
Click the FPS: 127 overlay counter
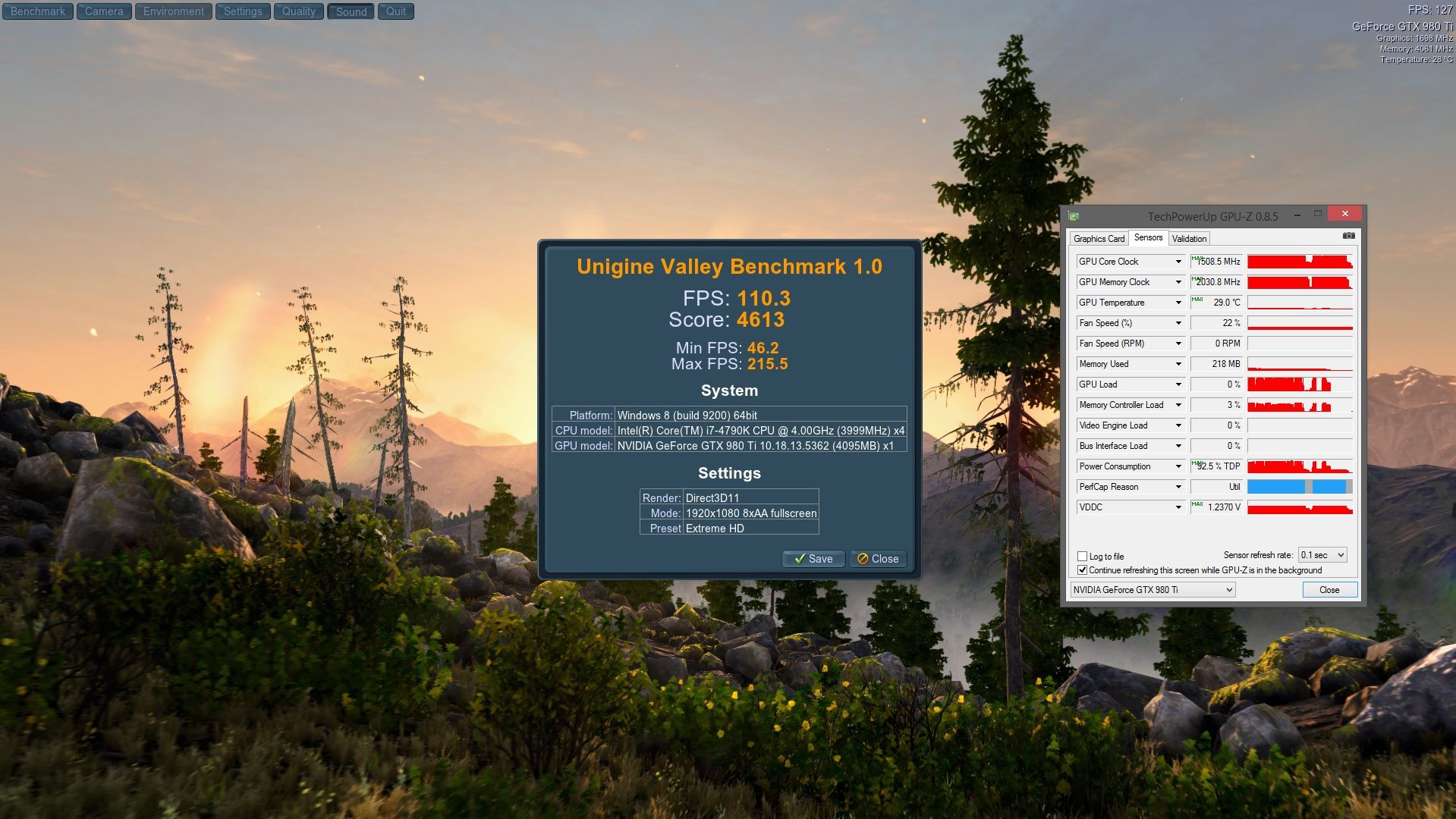coord(1429,10)
